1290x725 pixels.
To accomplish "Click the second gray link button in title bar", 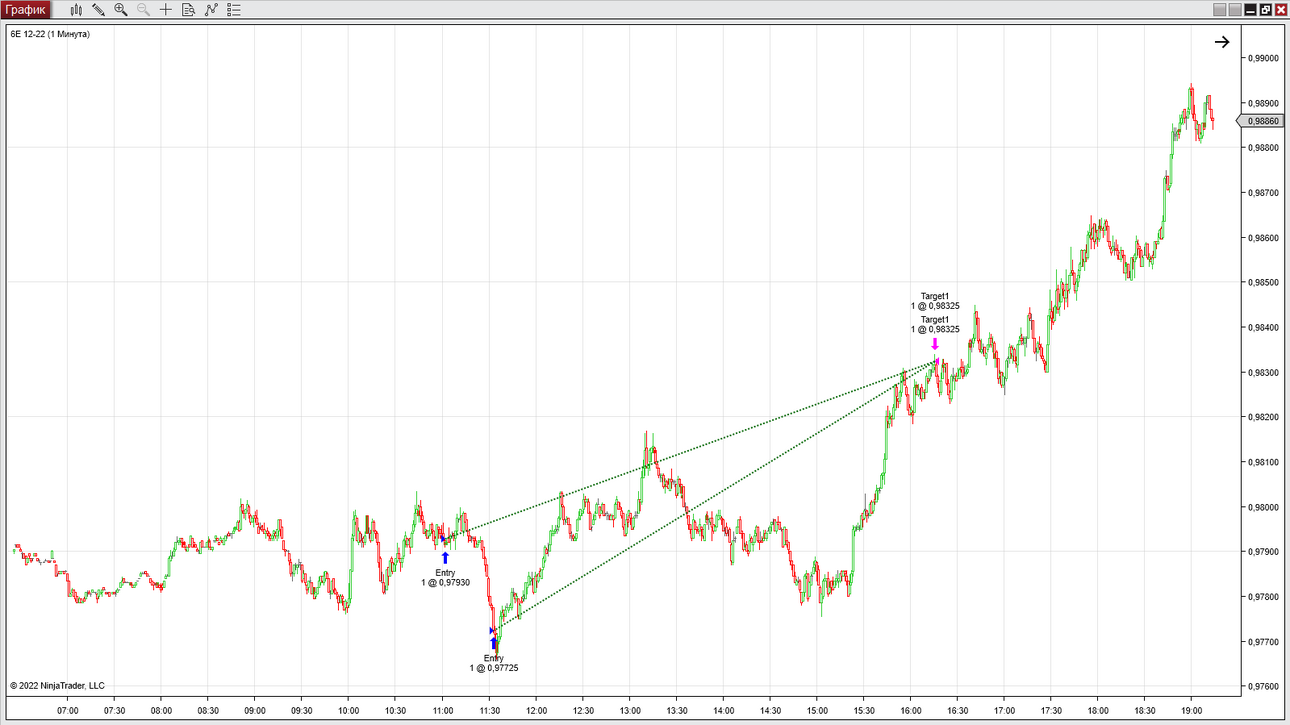I will (x=1235, y=10).
